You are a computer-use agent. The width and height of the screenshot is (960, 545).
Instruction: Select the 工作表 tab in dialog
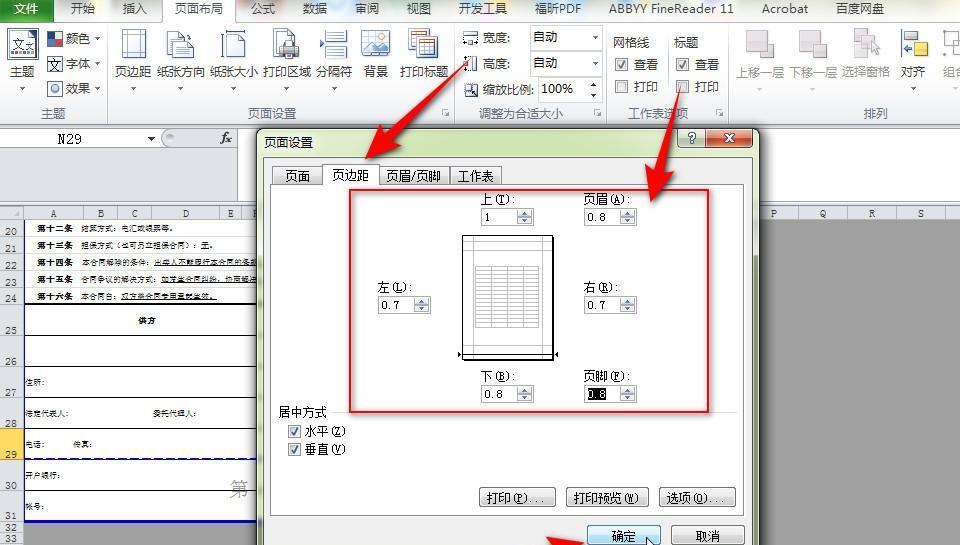pyautogui.click(x=476, y=176)
